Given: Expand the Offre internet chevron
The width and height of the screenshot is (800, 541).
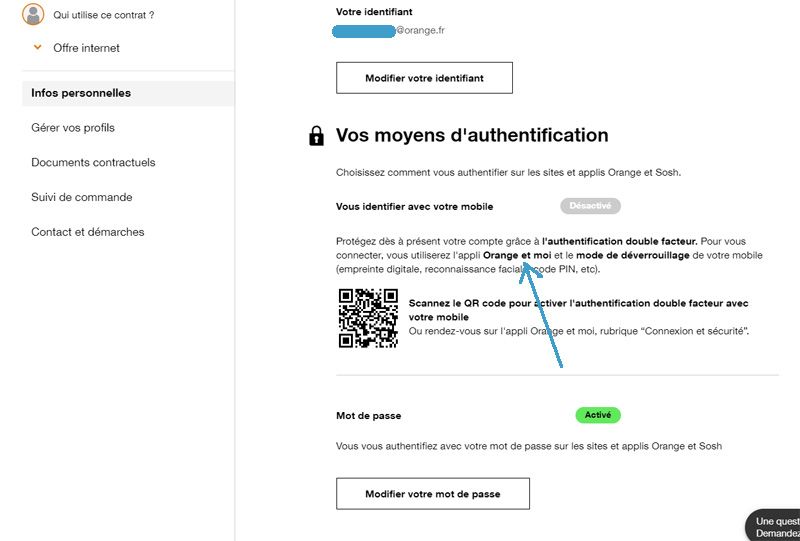Looking at the screenshot, I should [38, 48].
